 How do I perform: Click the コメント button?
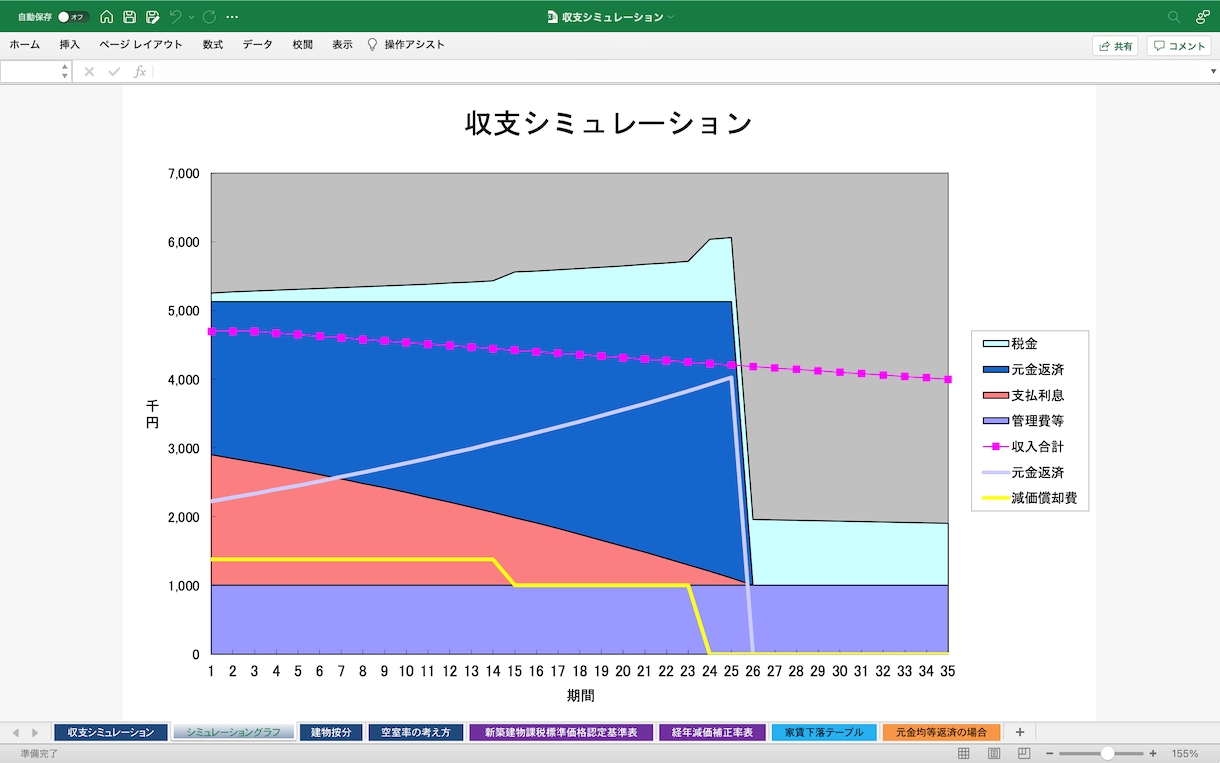pyautogui.click(x=1179, y=46)
